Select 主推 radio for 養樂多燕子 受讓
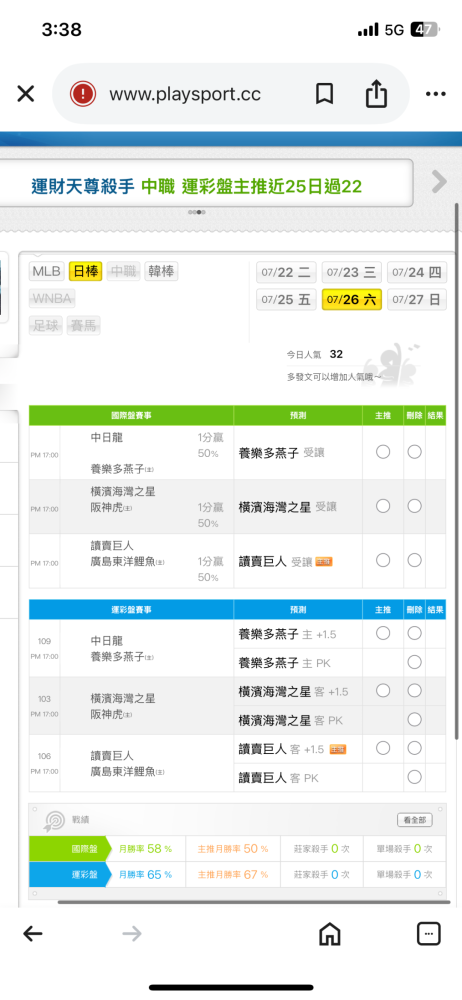Viewport: 462px width, 1000px height. (383, 452)
